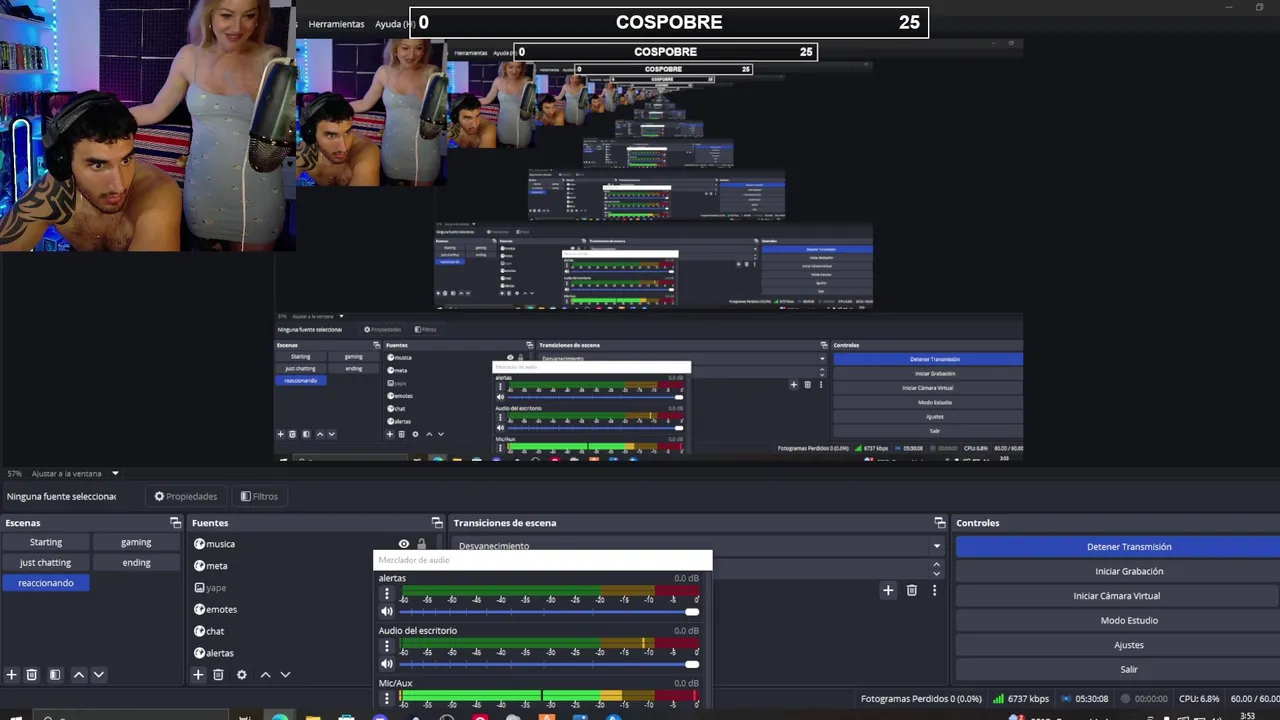This screenshot has height=720, width=1280.
Task: Click the transition duration stepper arrows
Action: [937, 568]
